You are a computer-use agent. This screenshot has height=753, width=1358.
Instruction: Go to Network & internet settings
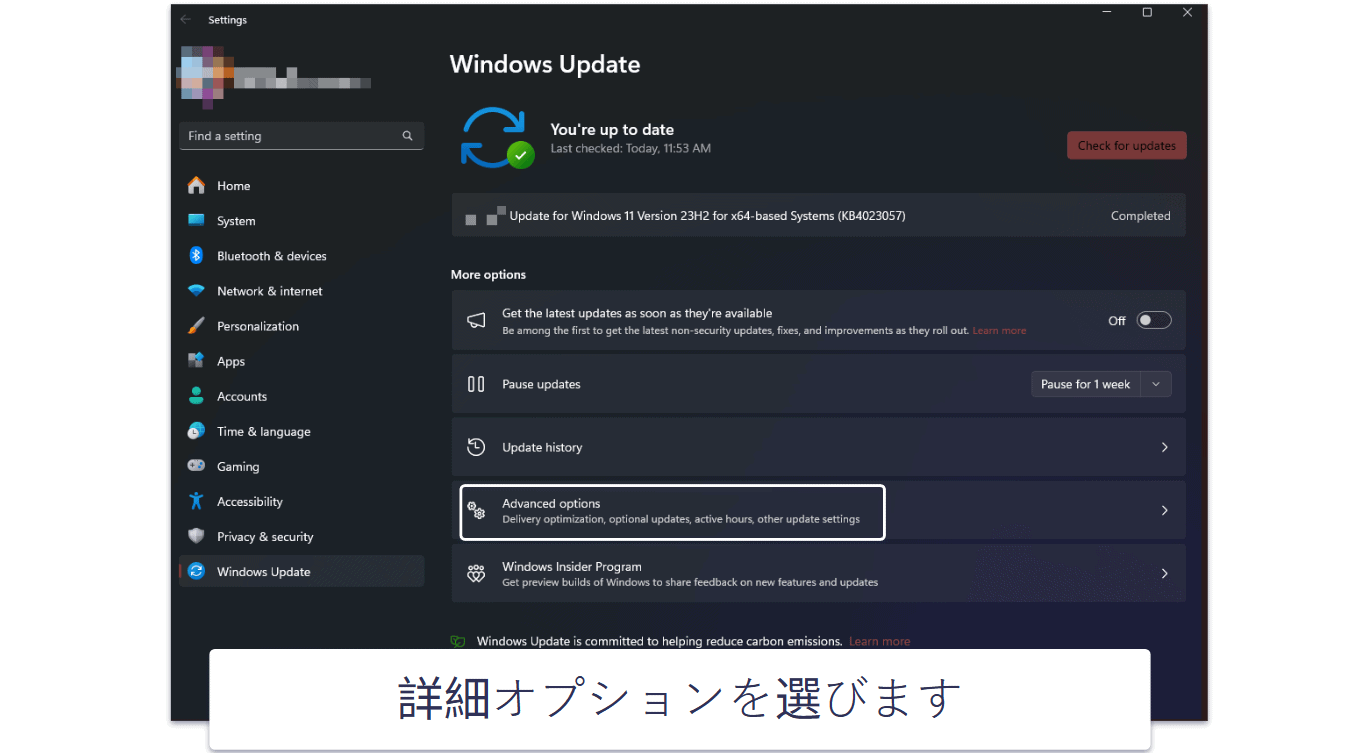(x=301, y=291)
